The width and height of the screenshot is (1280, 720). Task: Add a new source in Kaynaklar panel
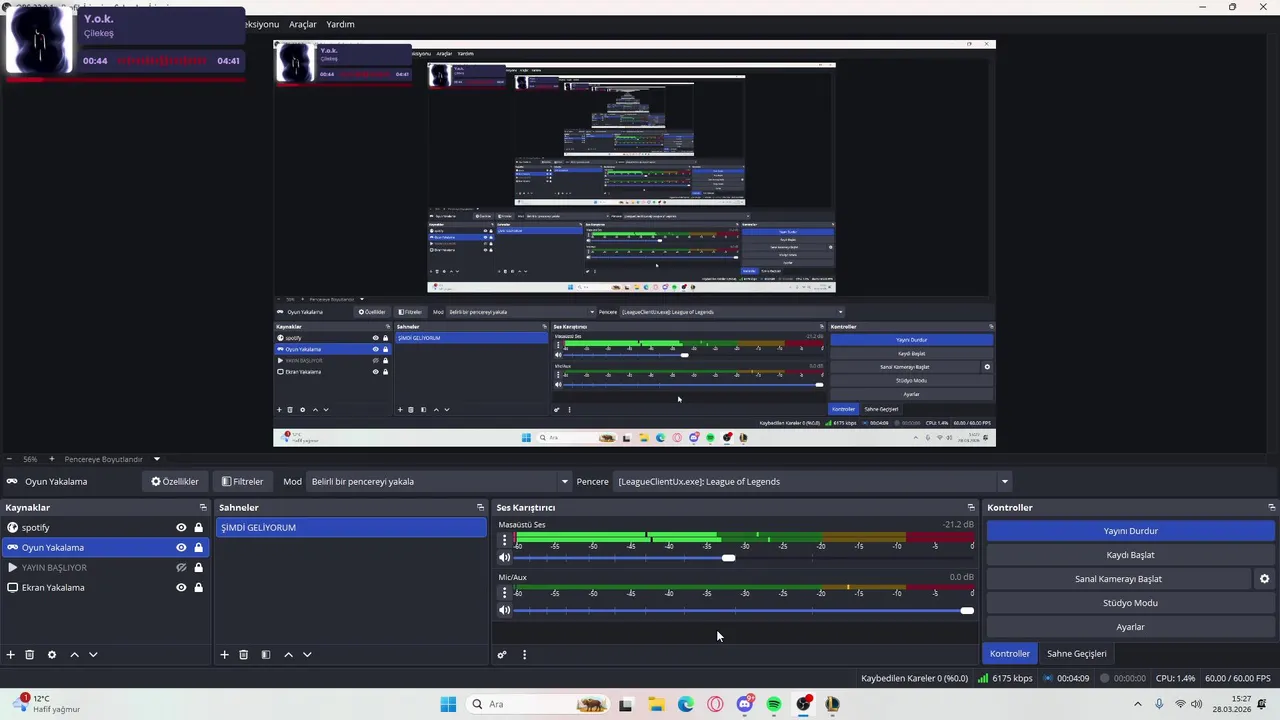pos(11,655)
